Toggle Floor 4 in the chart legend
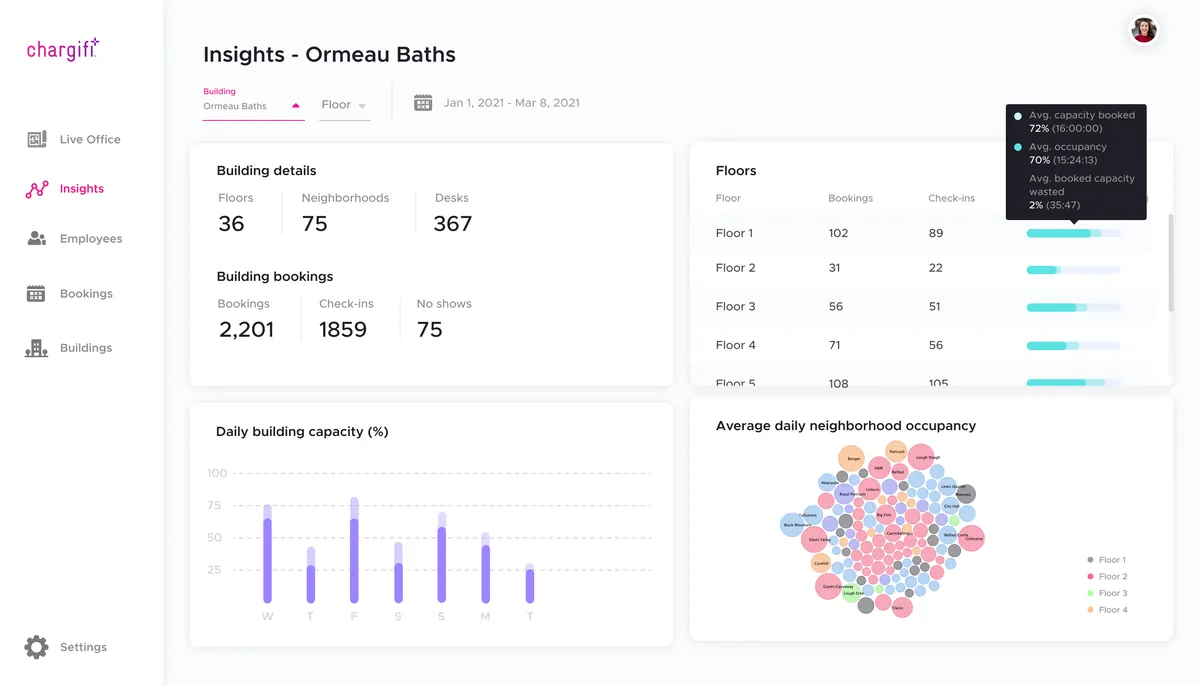The height and width of the screenshot is (686, 1200). pyautogui.click(x=1107, y=610)
